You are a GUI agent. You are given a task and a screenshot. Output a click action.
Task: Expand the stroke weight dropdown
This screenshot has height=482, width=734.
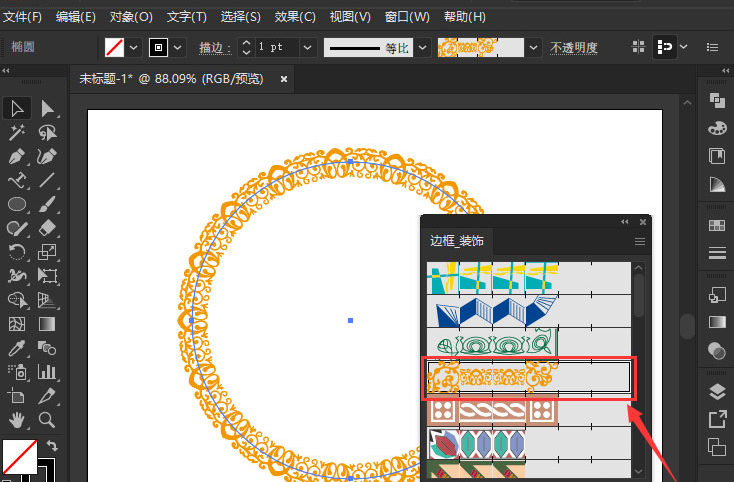click(x=306, y=47)
